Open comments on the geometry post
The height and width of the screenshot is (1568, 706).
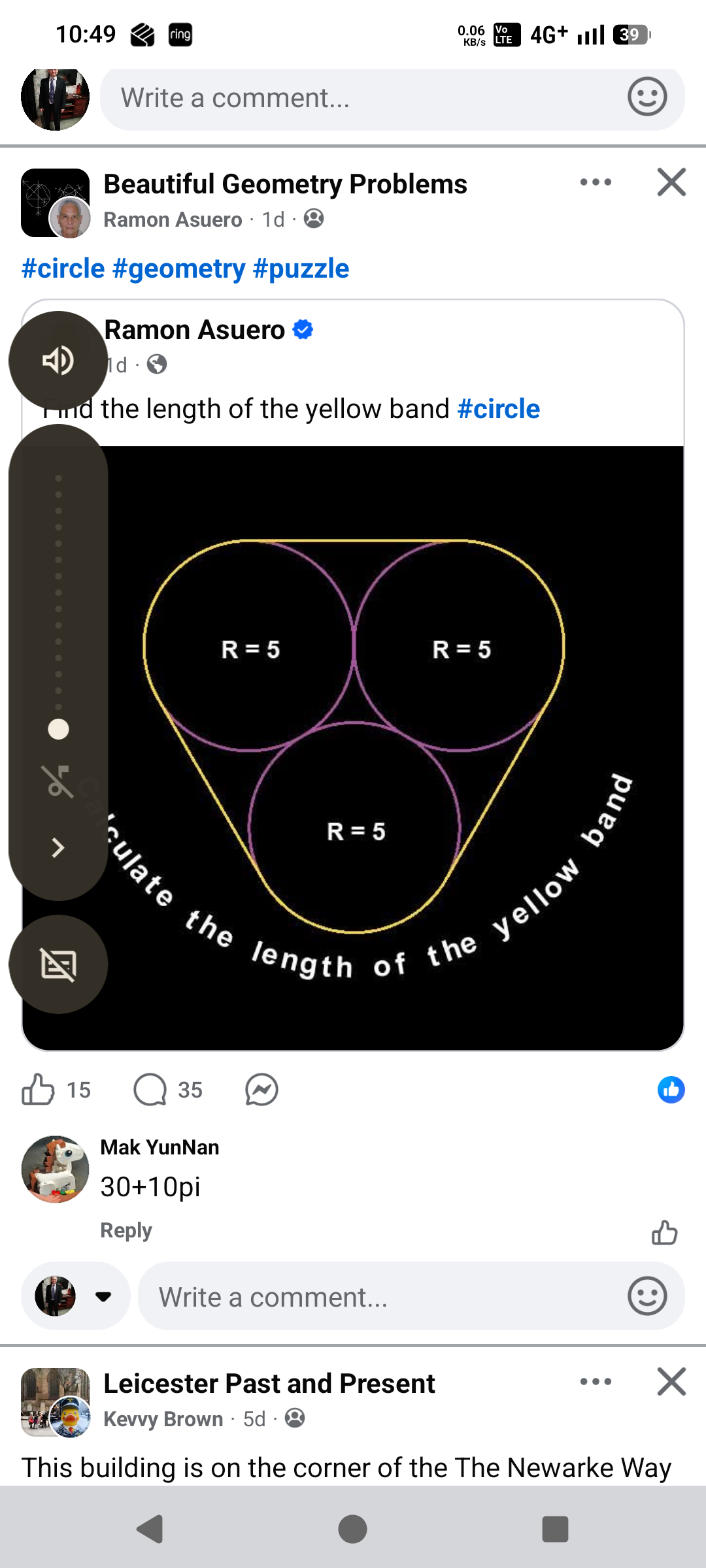151,1090
